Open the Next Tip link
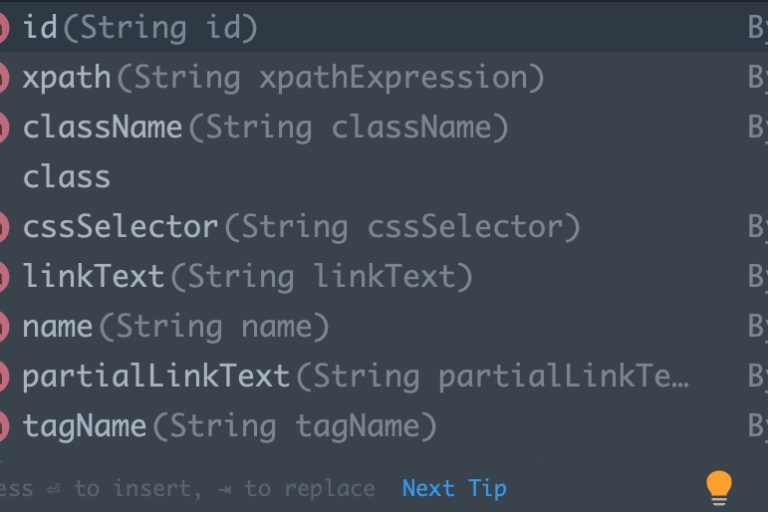The height and width of the screenshot is (512, 768). click(x=454, y=488)
